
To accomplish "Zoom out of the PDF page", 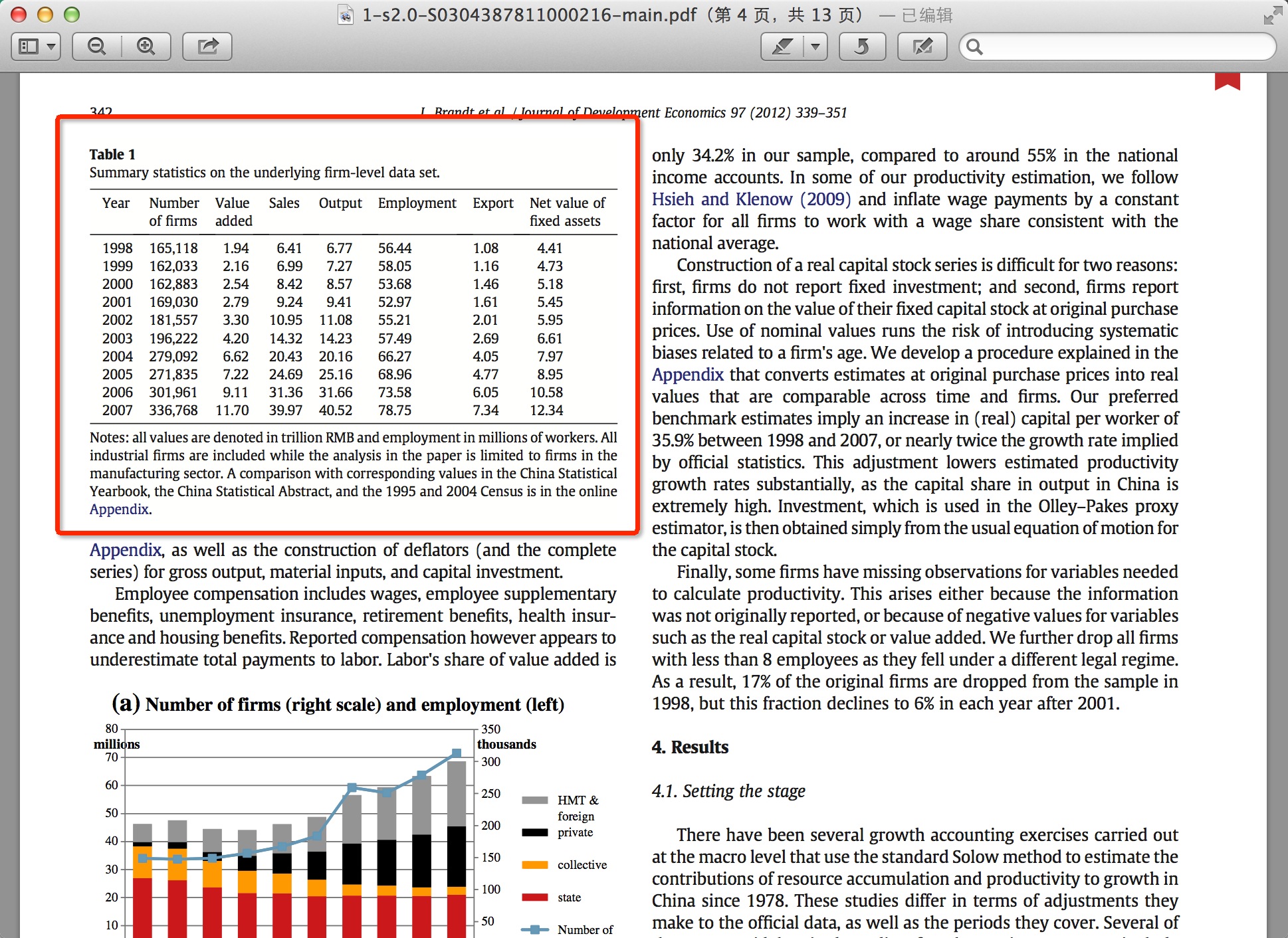I will pyautogui.click(x=97, y=47).
